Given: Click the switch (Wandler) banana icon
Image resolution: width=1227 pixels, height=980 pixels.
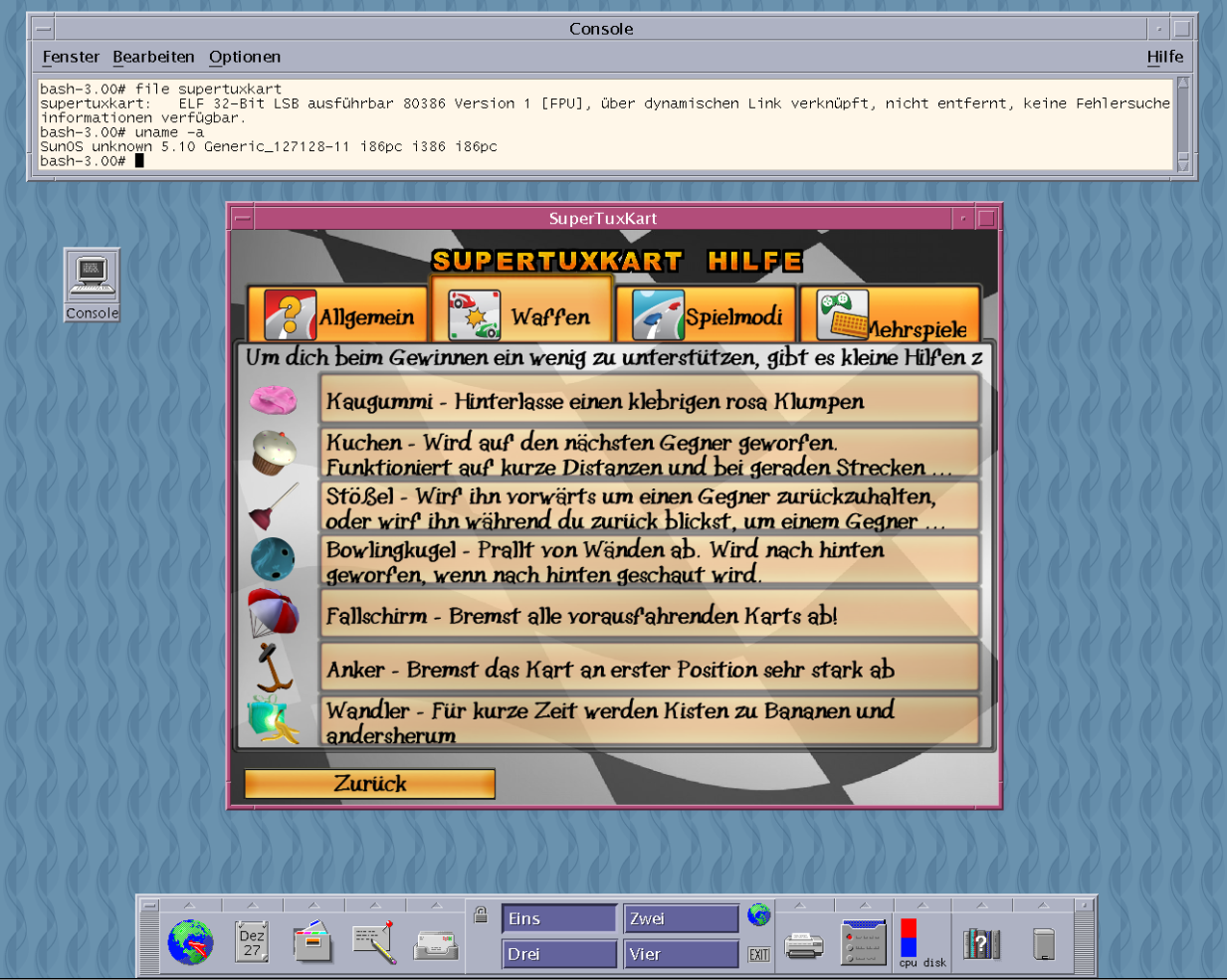Looking at the screenshot, I should coord(273,720).
